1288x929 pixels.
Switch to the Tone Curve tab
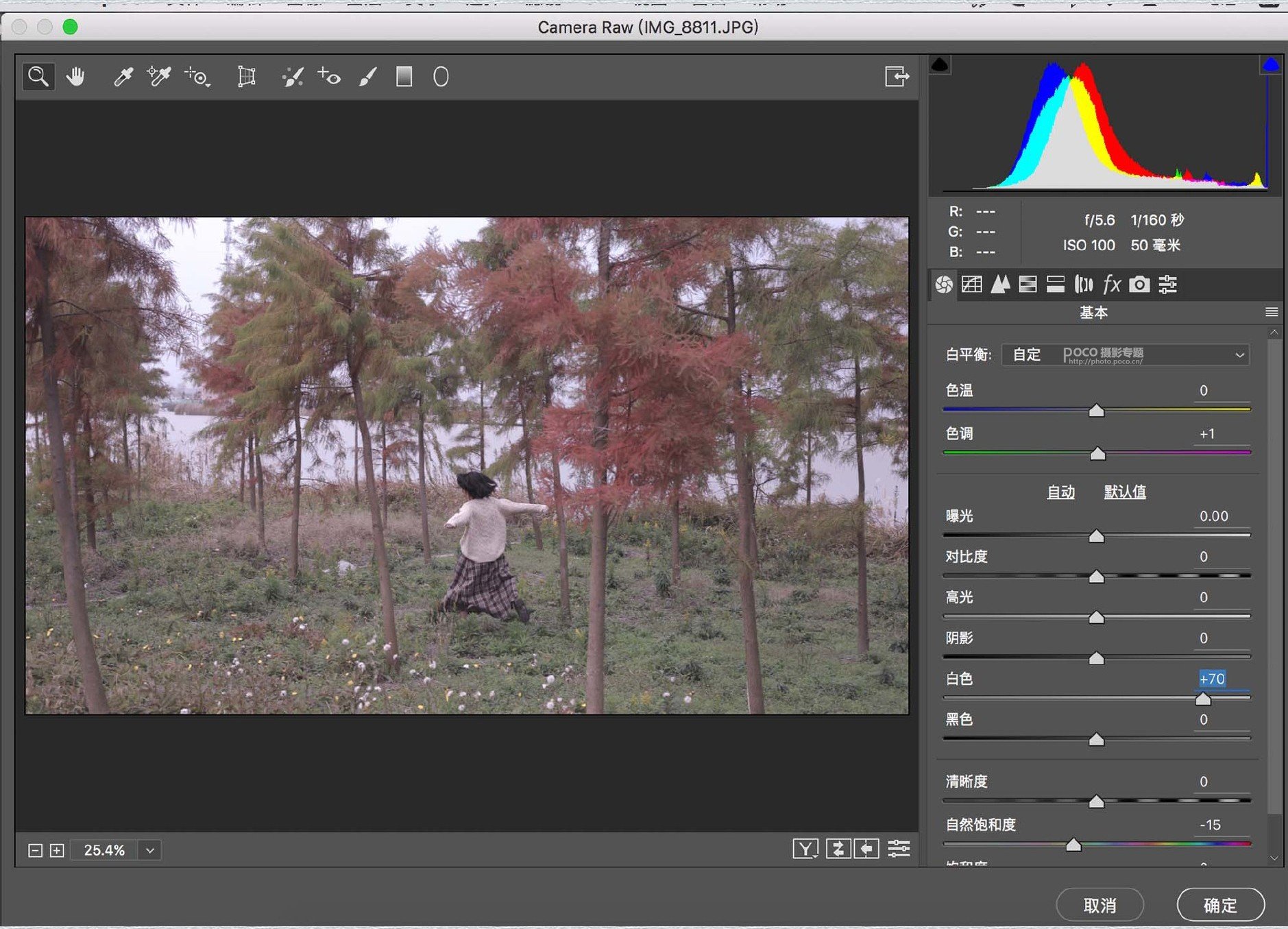click(x=971, y=285)
